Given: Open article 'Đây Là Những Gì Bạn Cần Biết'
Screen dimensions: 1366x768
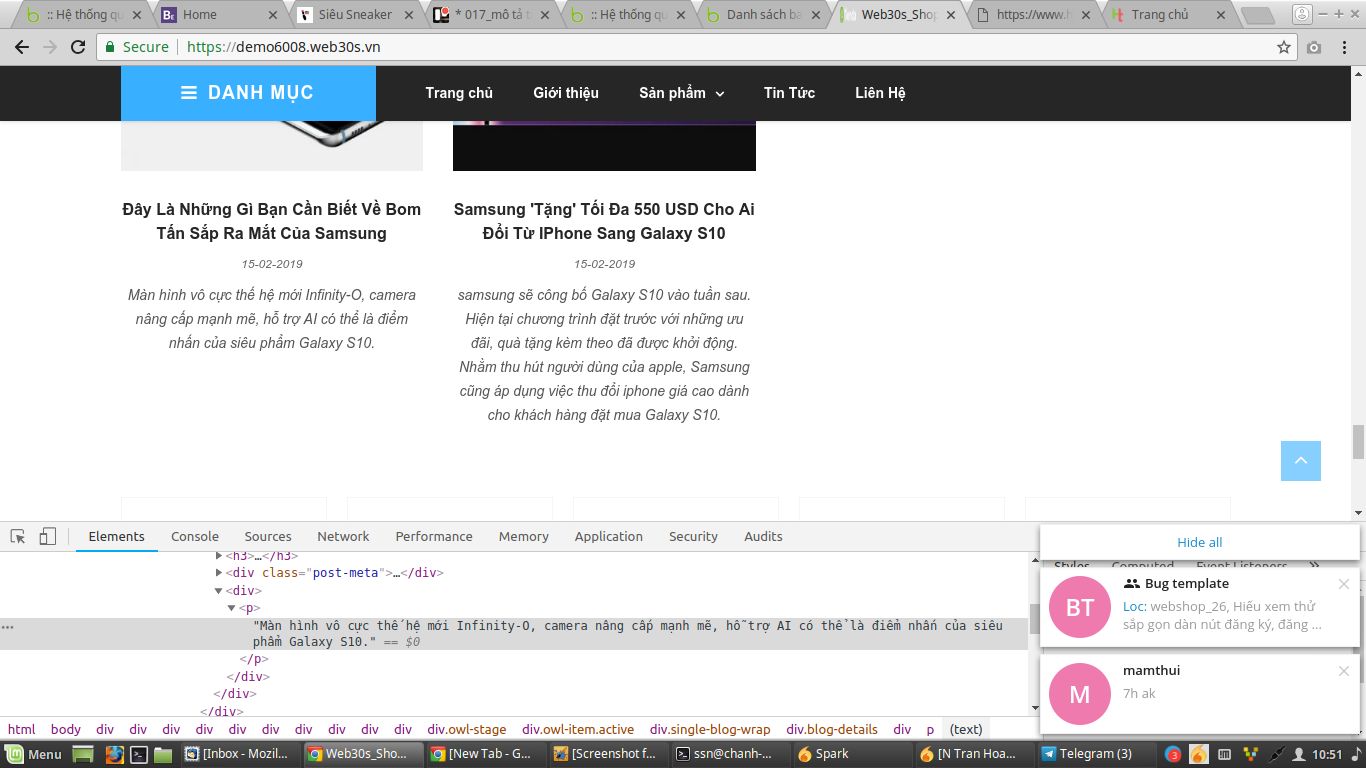Looking at the screenshot, I should [272, 221].
